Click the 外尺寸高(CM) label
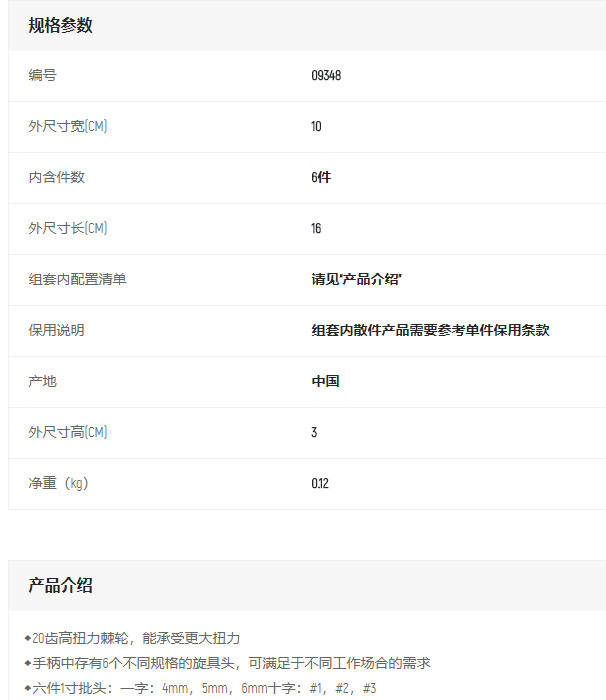 coord(68,433)
